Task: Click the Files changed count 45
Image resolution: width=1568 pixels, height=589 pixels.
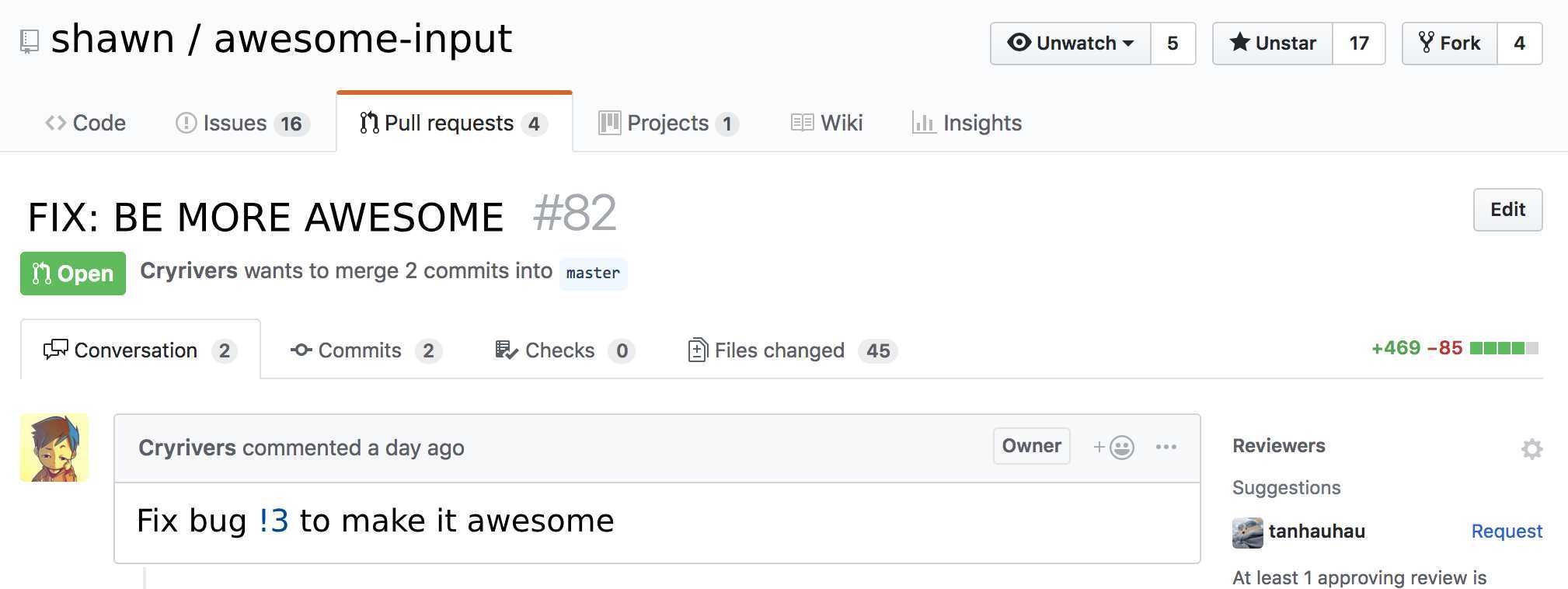Action: 878,351
